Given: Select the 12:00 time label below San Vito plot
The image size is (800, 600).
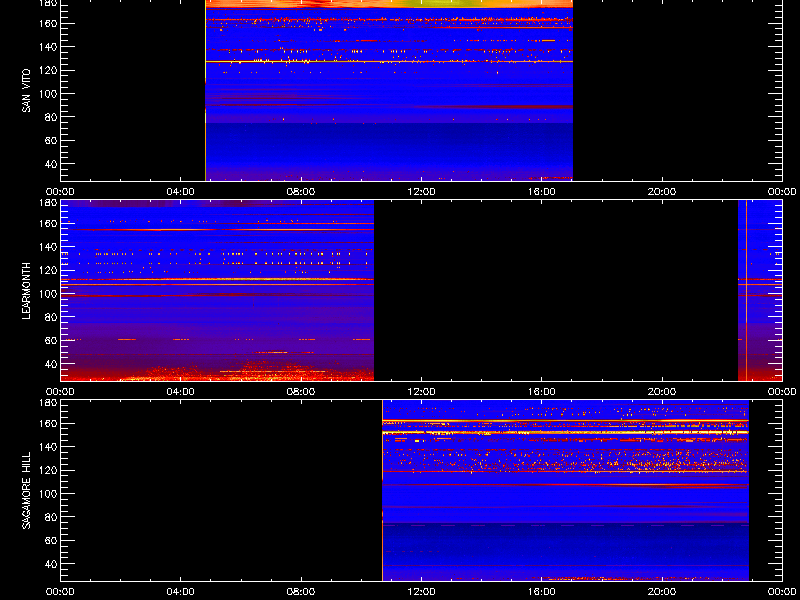Looking at the screenshot, I should coord(421,192).
